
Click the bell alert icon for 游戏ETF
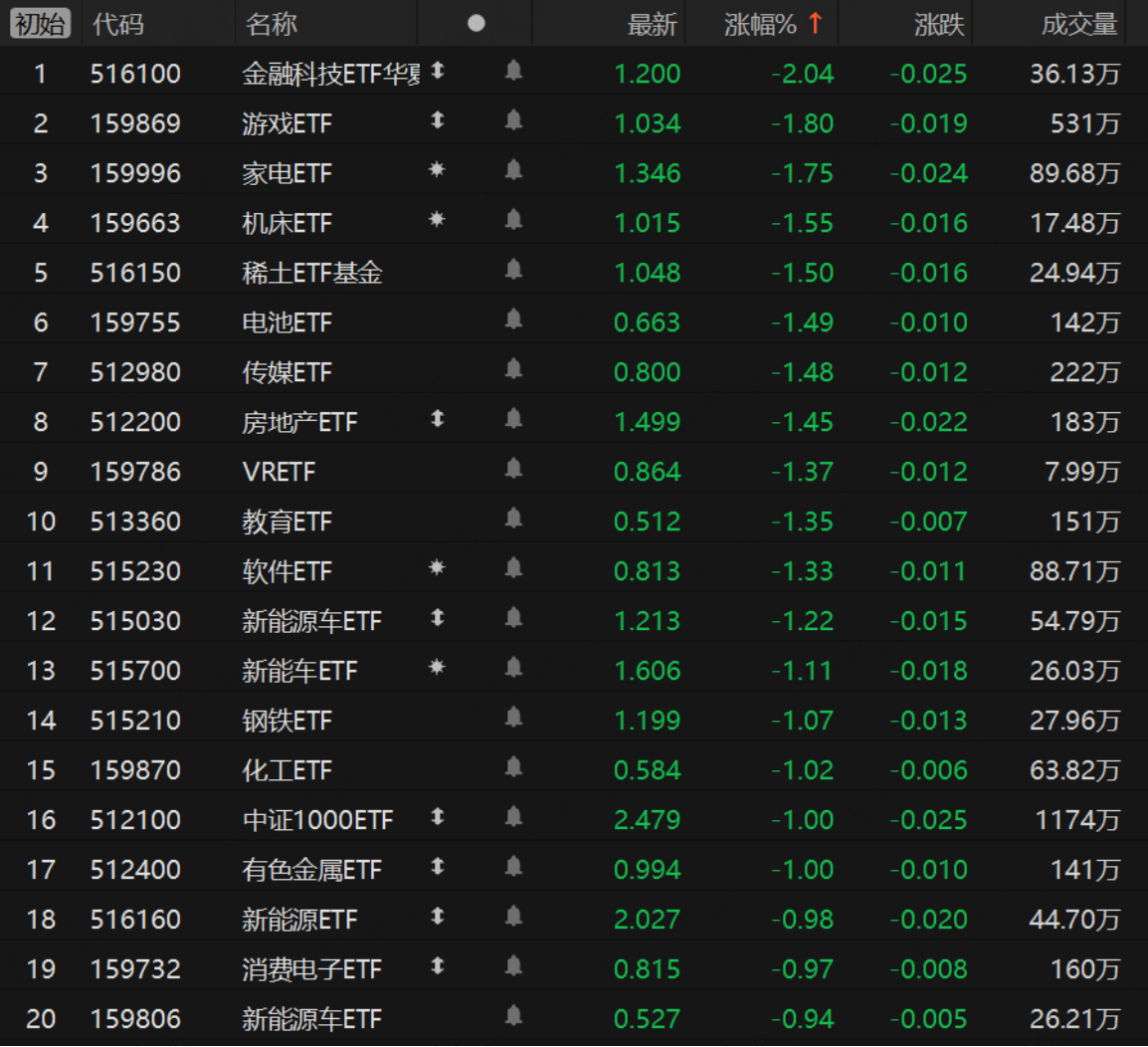pos(514,120)
